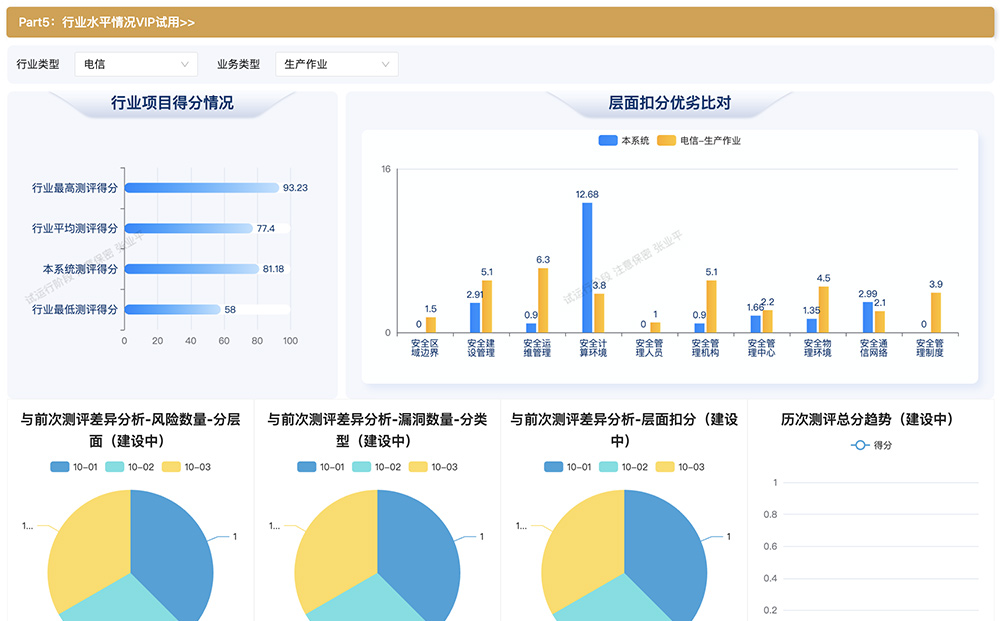Open the 业务类型 dropdown showing 生产作业
Image resolution: width=1000 pixels, height=621 pixels.
coord(337,64)
